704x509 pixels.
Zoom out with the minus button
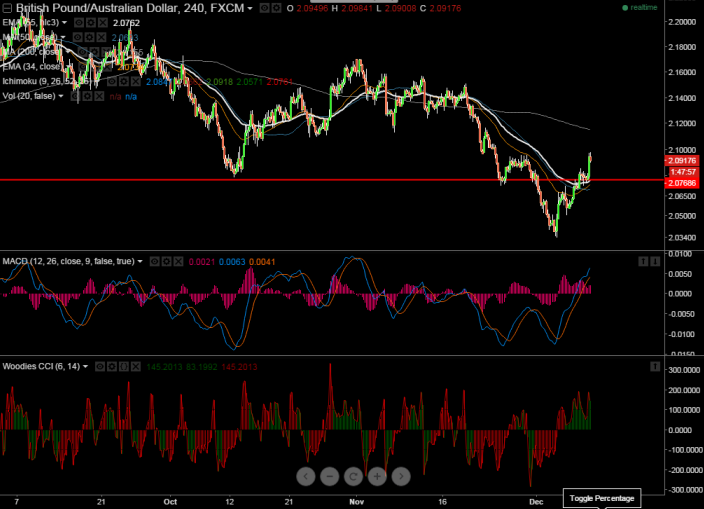tap(330, 476)
